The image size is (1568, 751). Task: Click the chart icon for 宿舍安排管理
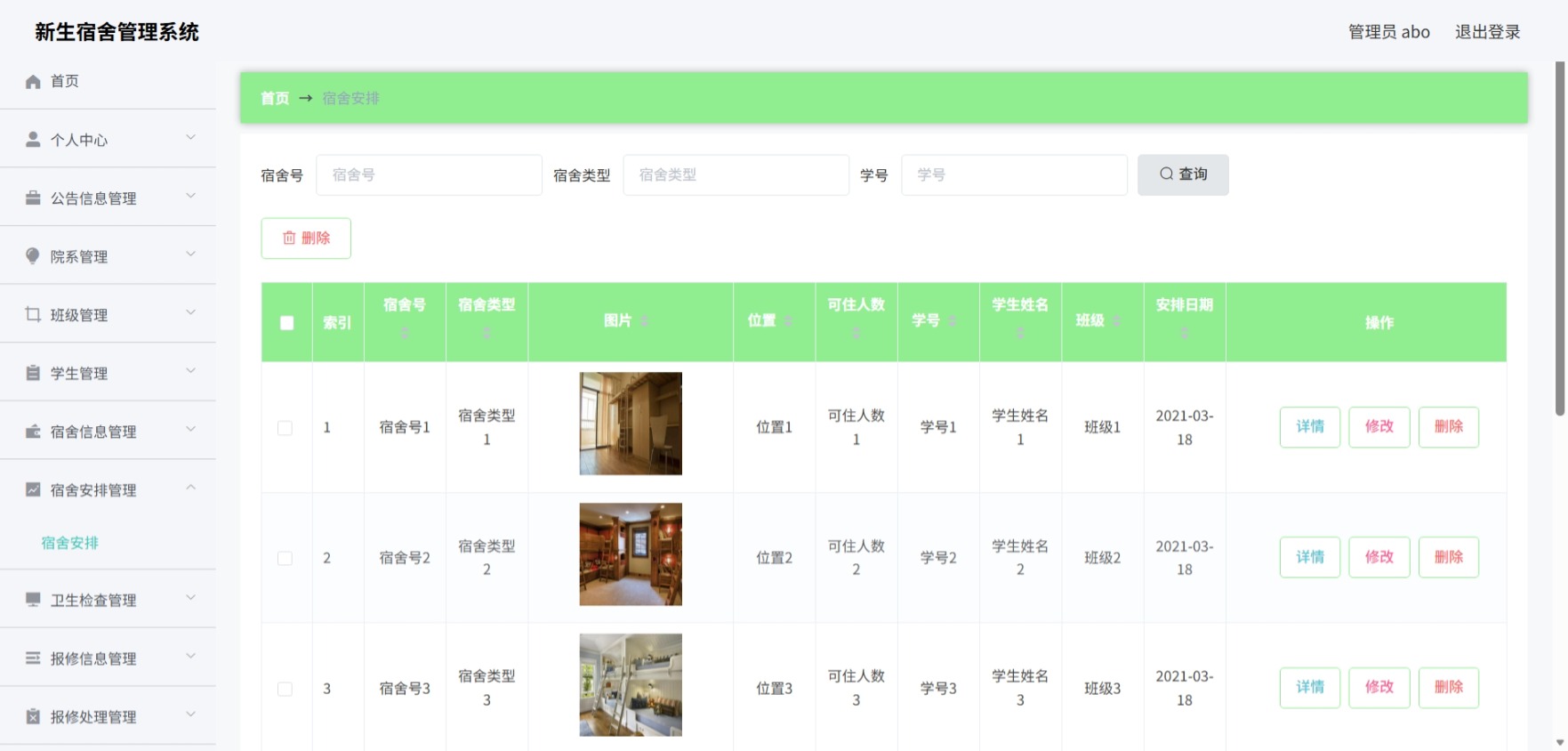point(33,489)
